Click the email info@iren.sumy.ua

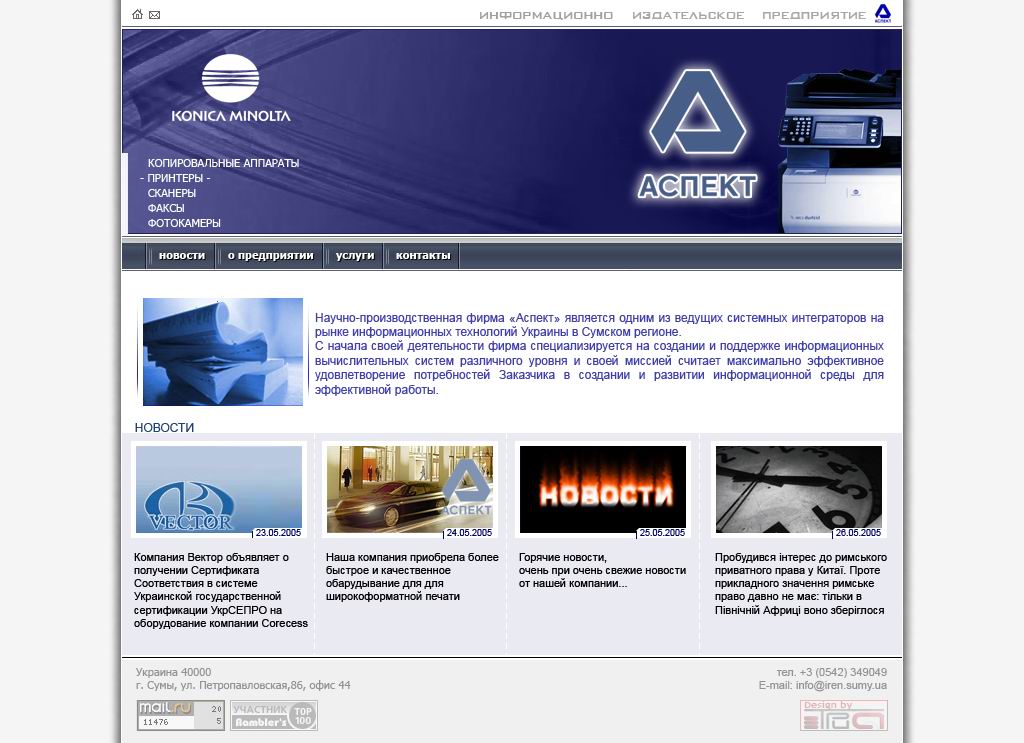pos(841,686)
